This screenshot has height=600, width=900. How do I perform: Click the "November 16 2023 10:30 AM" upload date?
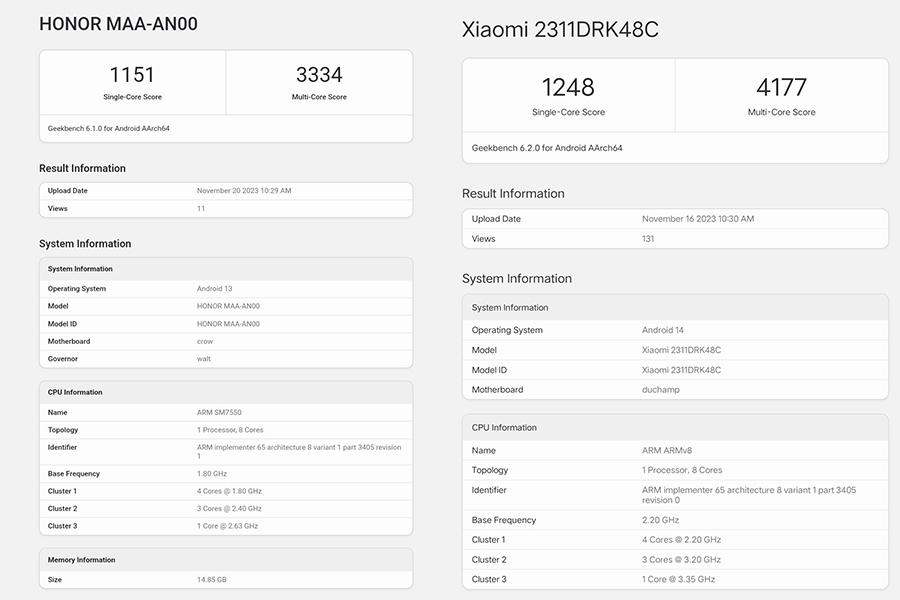pyautogui.click(x=698, y=219)
